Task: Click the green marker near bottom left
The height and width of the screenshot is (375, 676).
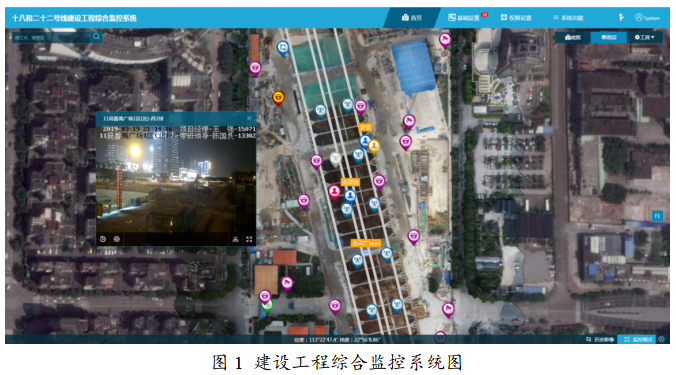Action: tap(268, 306)
